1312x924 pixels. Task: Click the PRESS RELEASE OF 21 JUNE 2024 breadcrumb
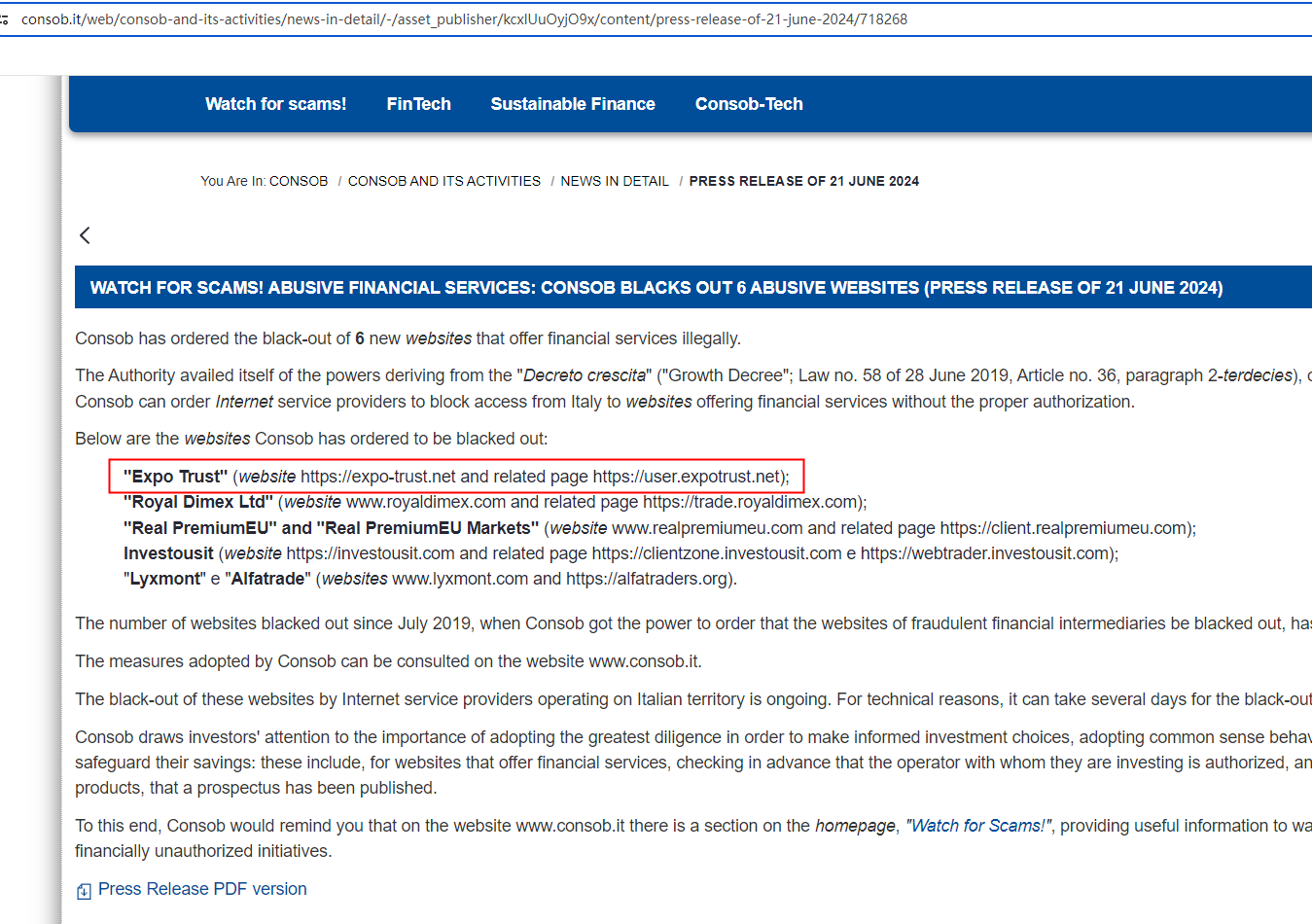tap(804, 181)
